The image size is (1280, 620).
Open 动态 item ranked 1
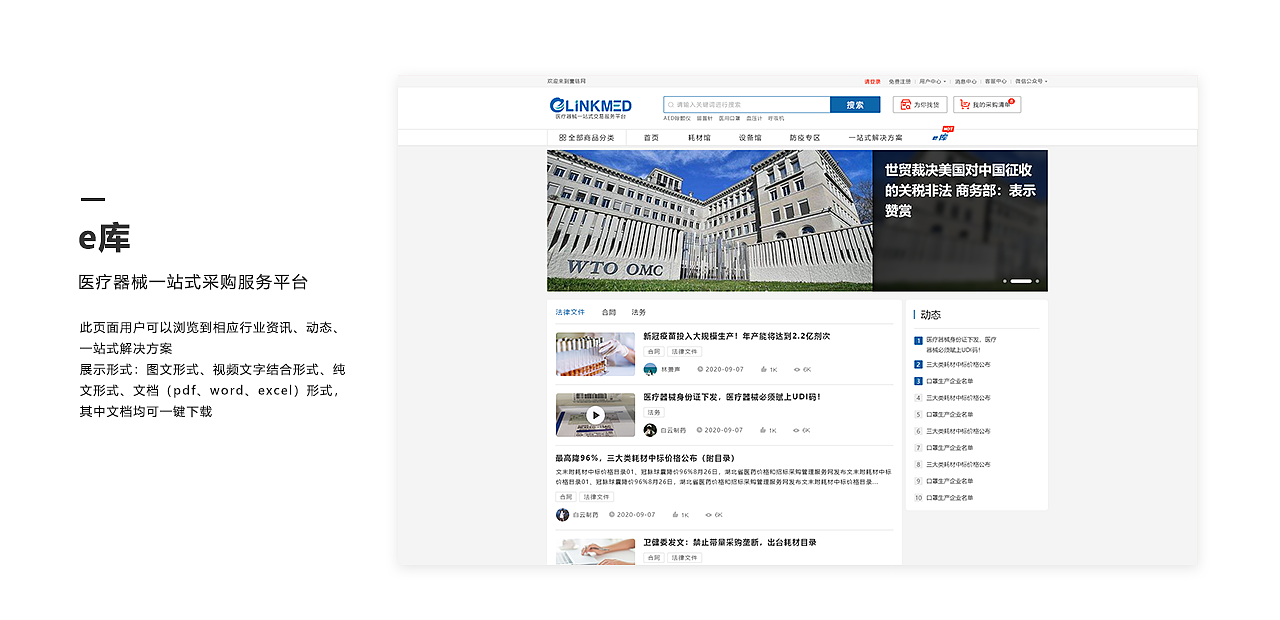(x=961, y=345)
